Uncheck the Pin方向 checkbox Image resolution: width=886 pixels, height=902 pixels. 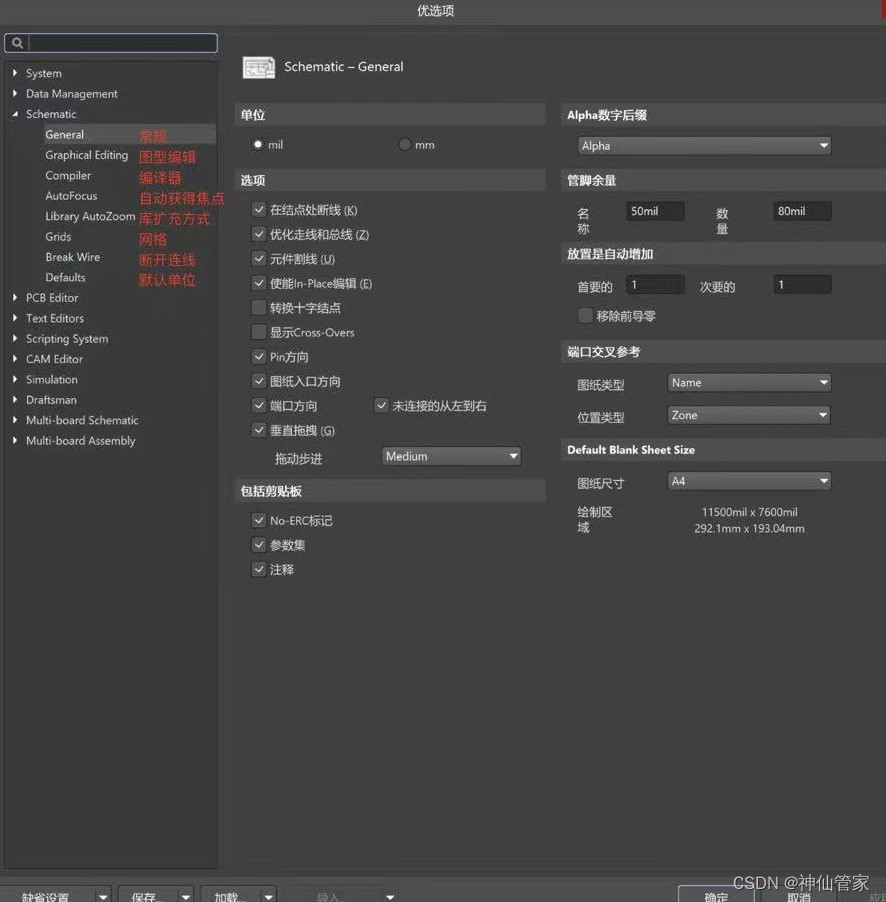[x=259, y=357]
